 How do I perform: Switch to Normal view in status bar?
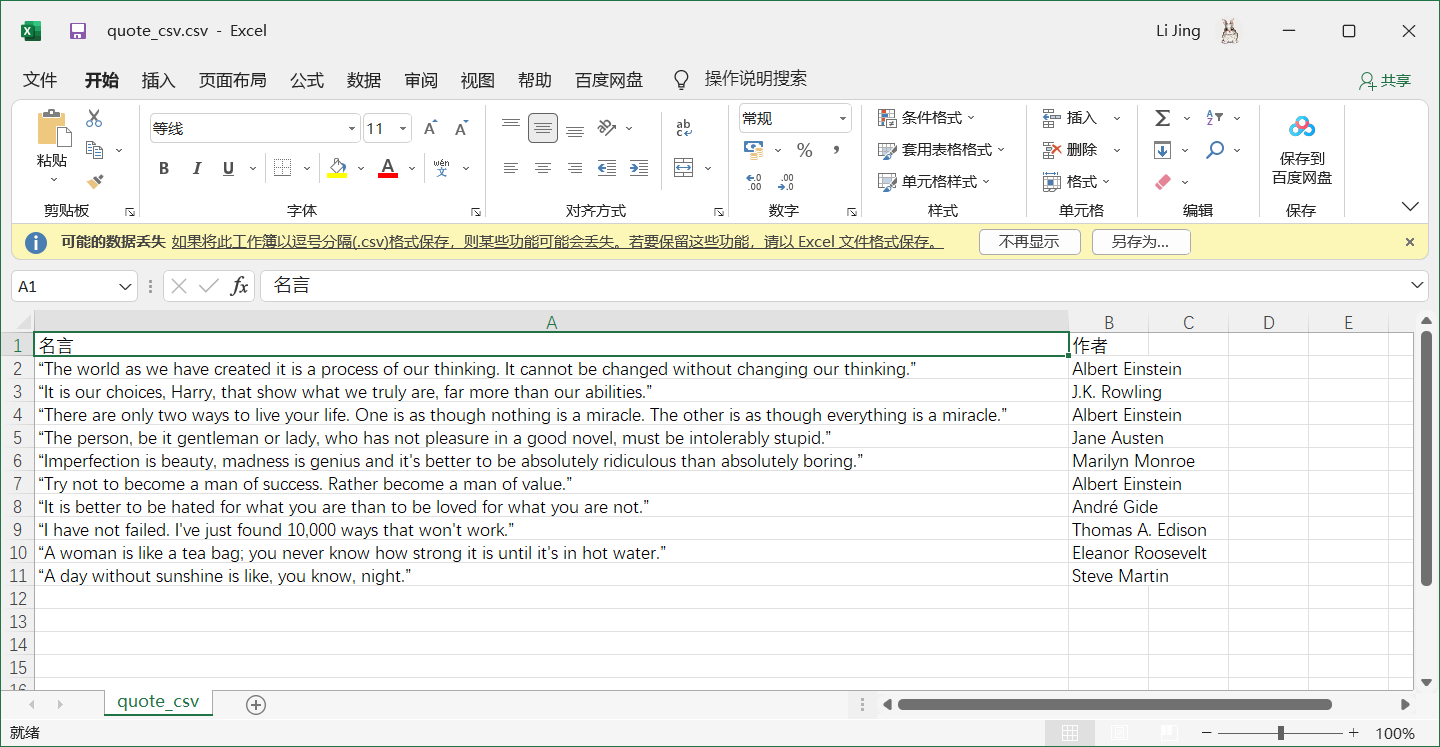(1069, 733)
